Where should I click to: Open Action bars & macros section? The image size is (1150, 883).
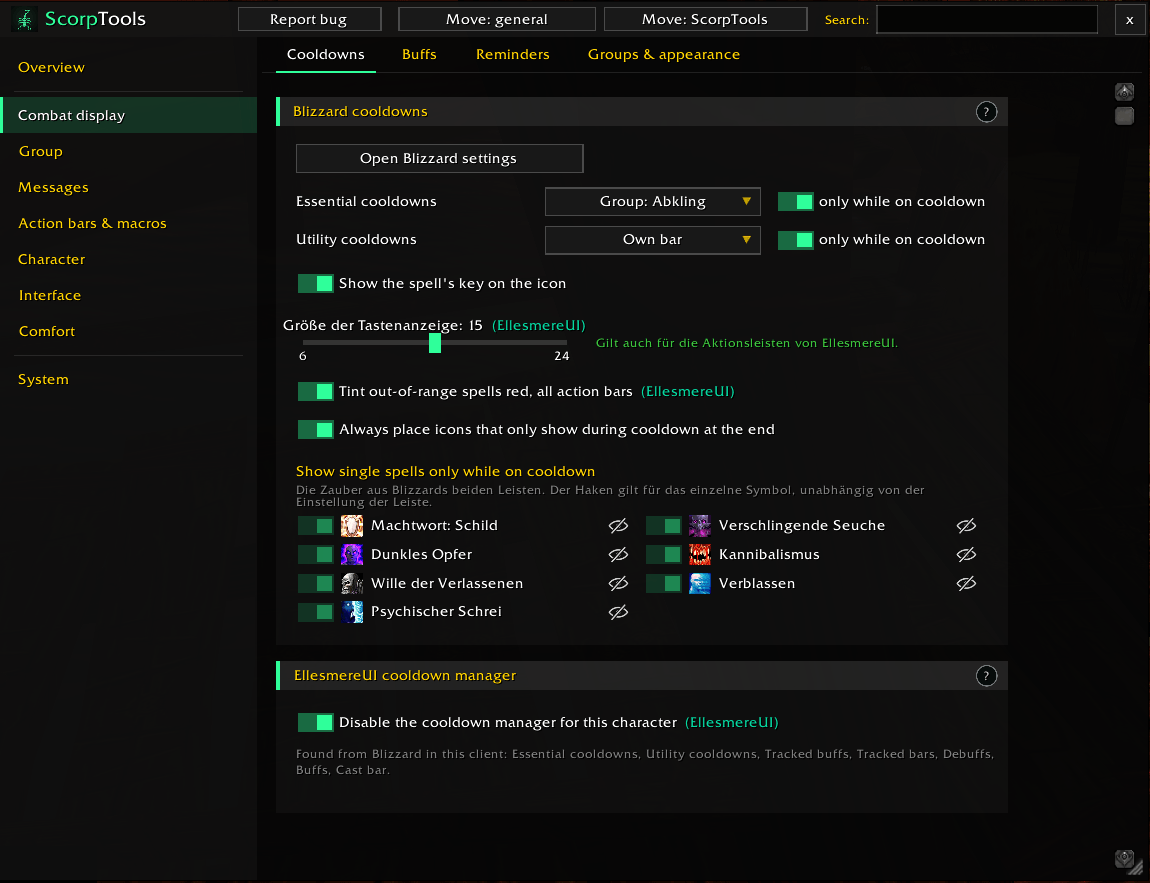click(92, 224)
